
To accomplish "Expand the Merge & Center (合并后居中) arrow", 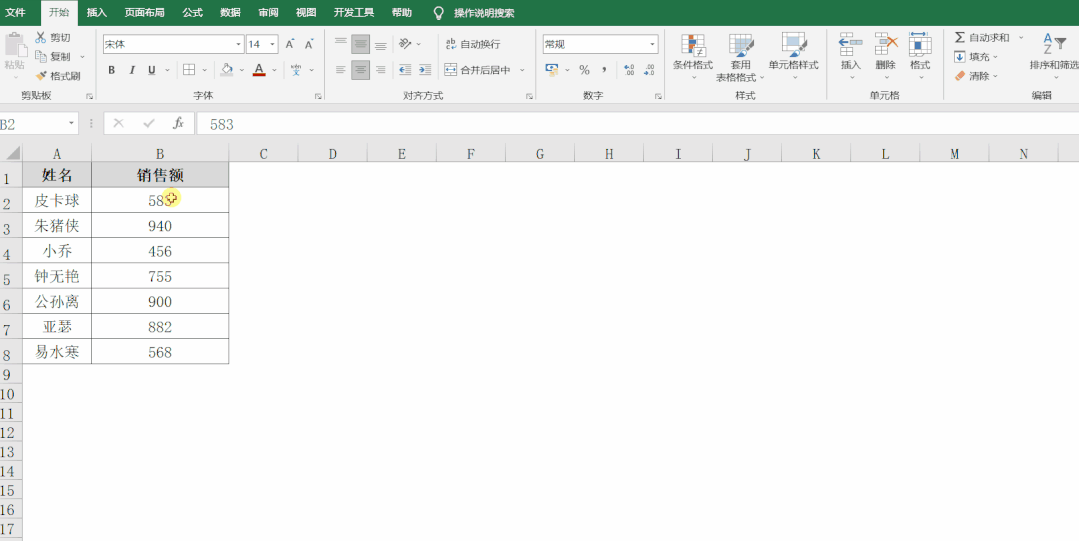I will point(522,70).
